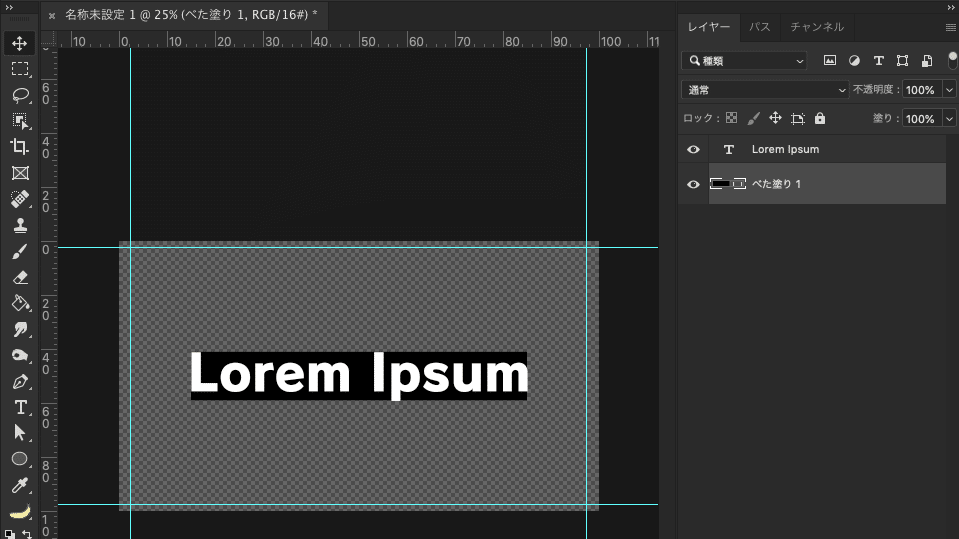959x539 pixels.
Task: Switch to the パス tab
Action: (x=760, y=27)
